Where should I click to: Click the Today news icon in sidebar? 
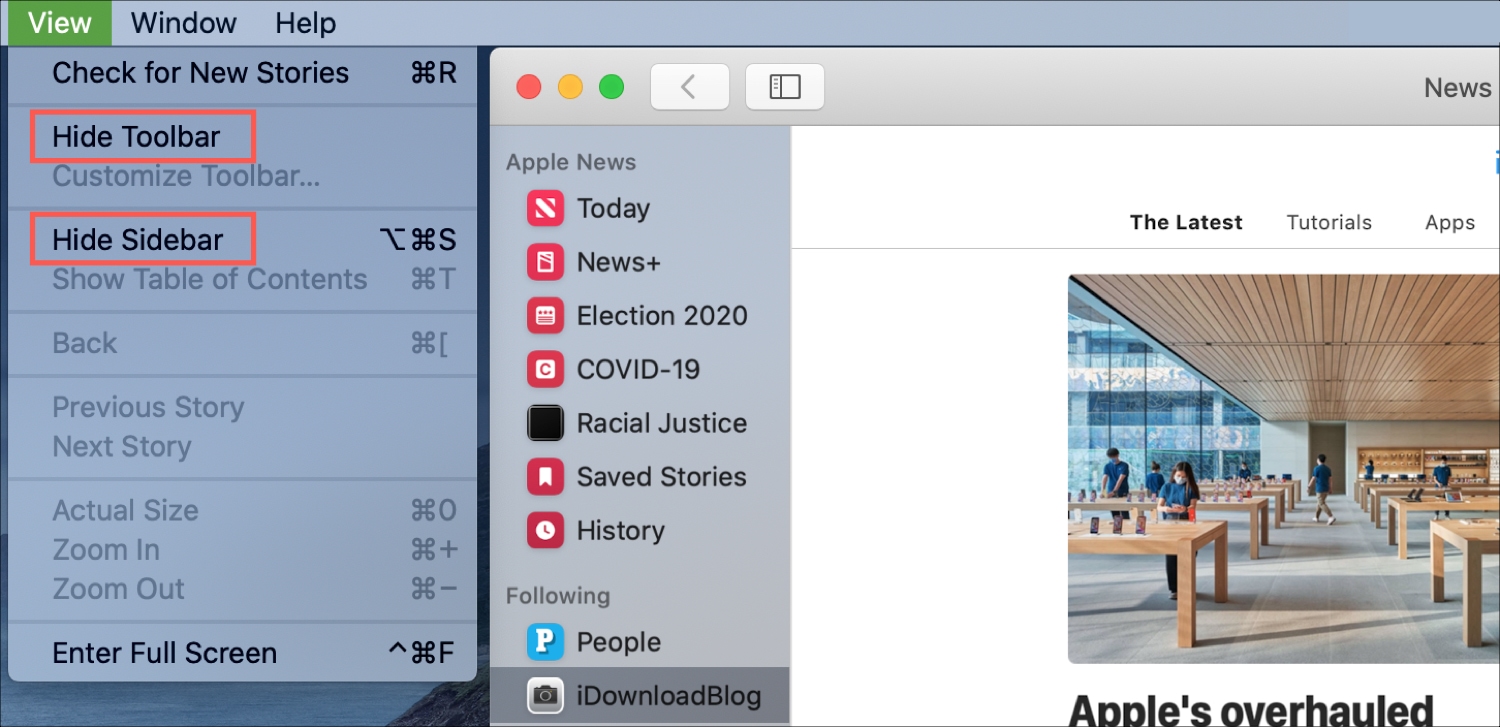point(546,209)
